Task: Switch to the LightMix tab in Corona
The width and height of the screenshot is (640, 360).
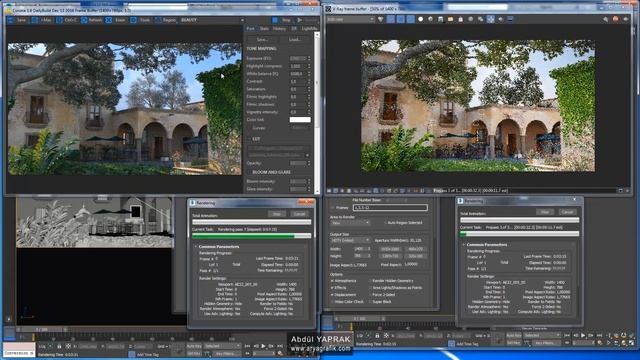Action: click(x=309, y=29)
